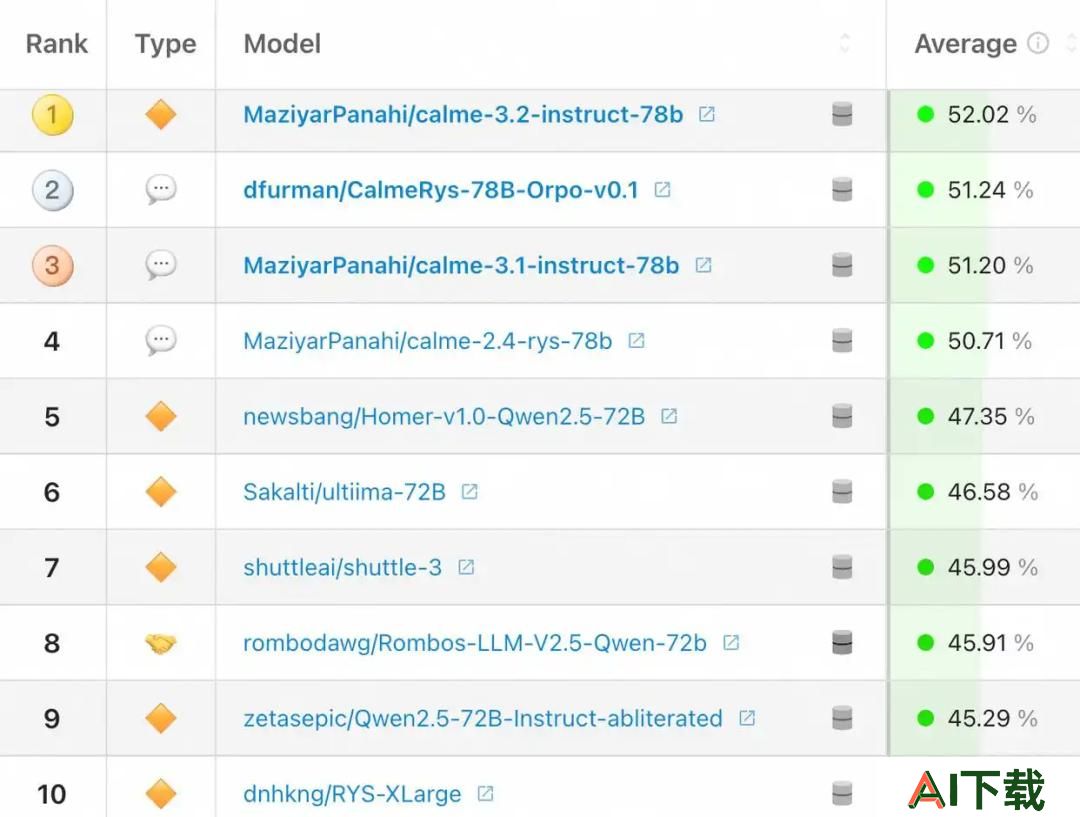Click external link icon beside calme-2.4-rys-78b
The height and width of the screenshot is (817, 1080).
coord(636,340)
